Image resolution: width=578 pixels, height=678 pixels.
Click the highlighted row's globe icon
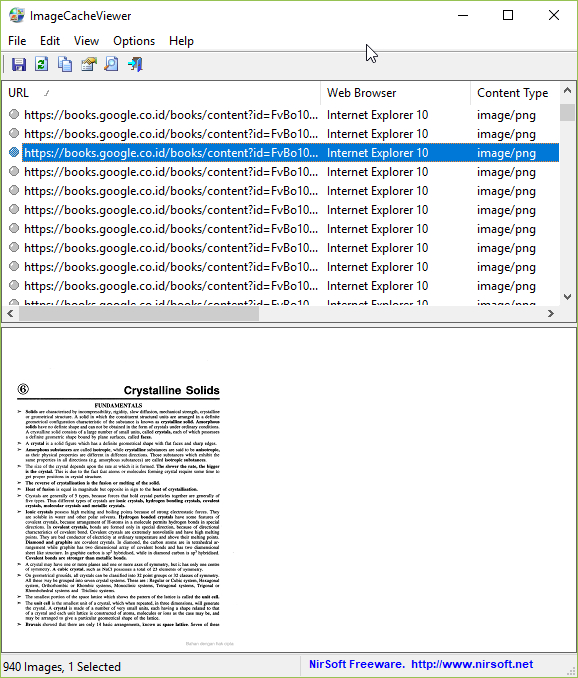click(x=14, y=152)
